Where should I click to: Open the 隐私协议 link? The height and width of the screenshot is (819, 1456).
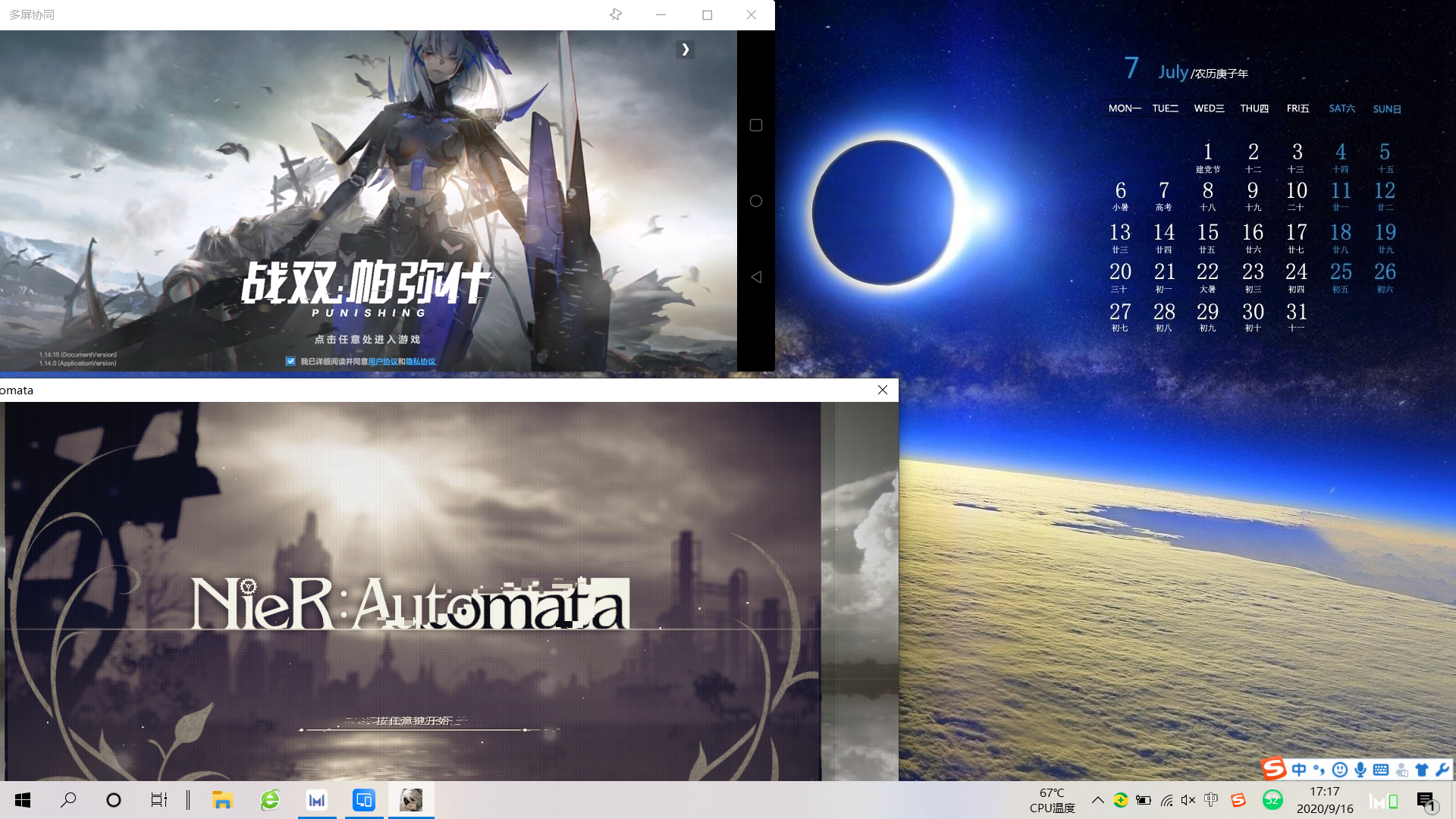pyautogui.click(x=421, y=362)
